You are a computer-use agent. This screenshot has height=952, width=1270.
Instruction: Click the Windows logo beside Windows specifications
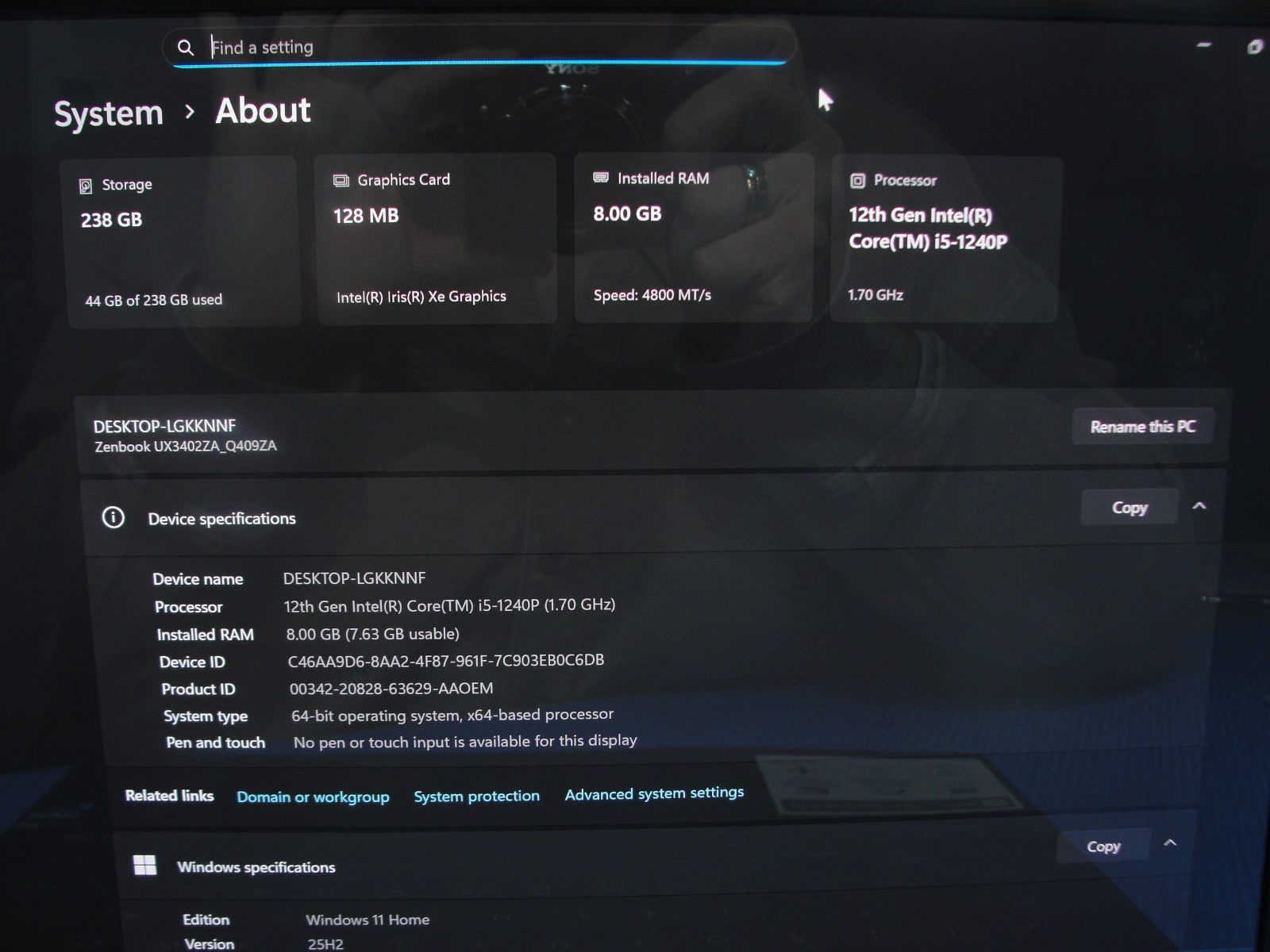click(144, 866)
